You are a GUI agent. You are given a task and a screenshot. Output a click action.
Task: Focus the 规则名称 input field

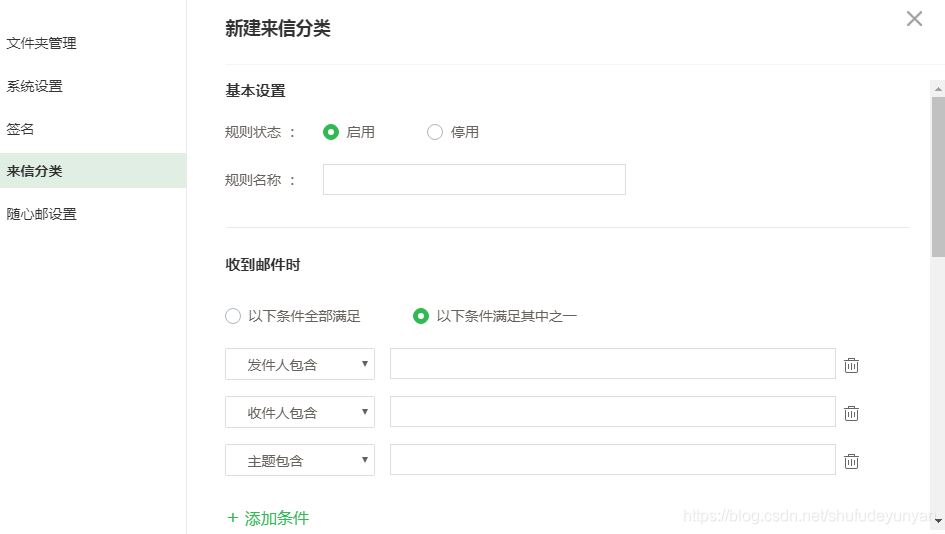[x=474, y=180]
